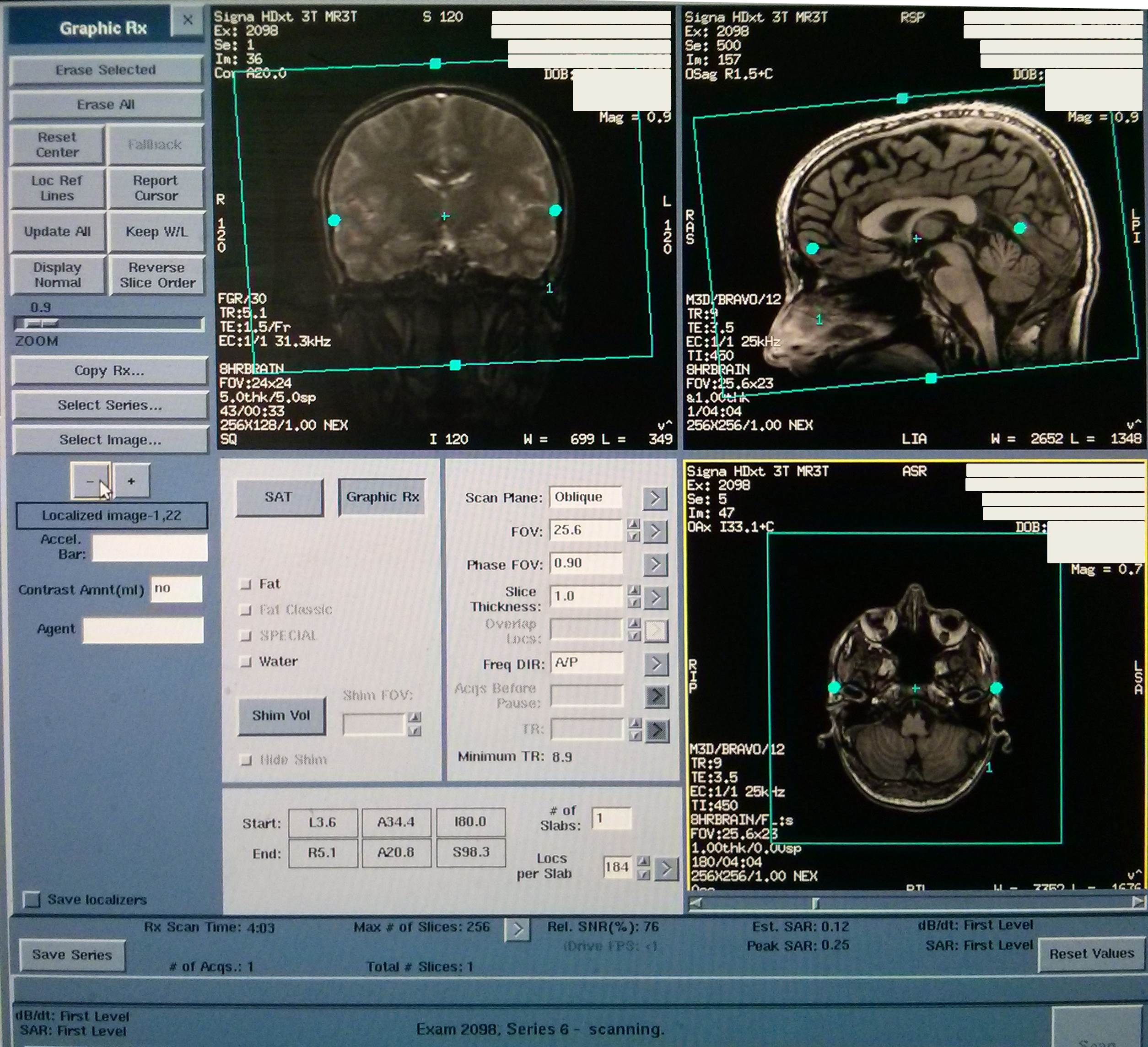Screen dimensions: 1148x1047
Task: Click Locs per Slab arrow button
Action: coord(666,869)
